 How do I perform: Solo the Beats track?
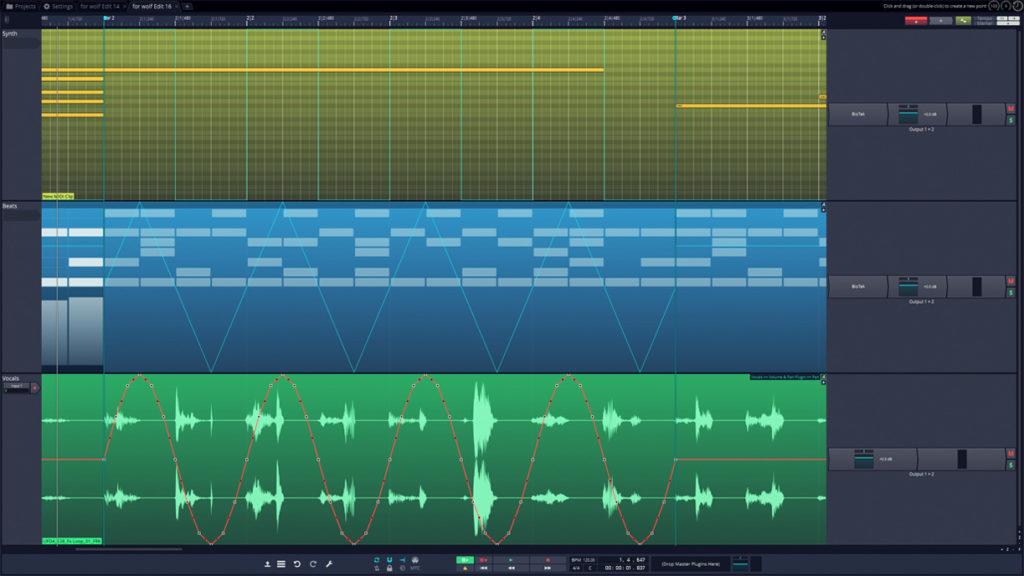pyautogui.click(x=1011, y=293)
